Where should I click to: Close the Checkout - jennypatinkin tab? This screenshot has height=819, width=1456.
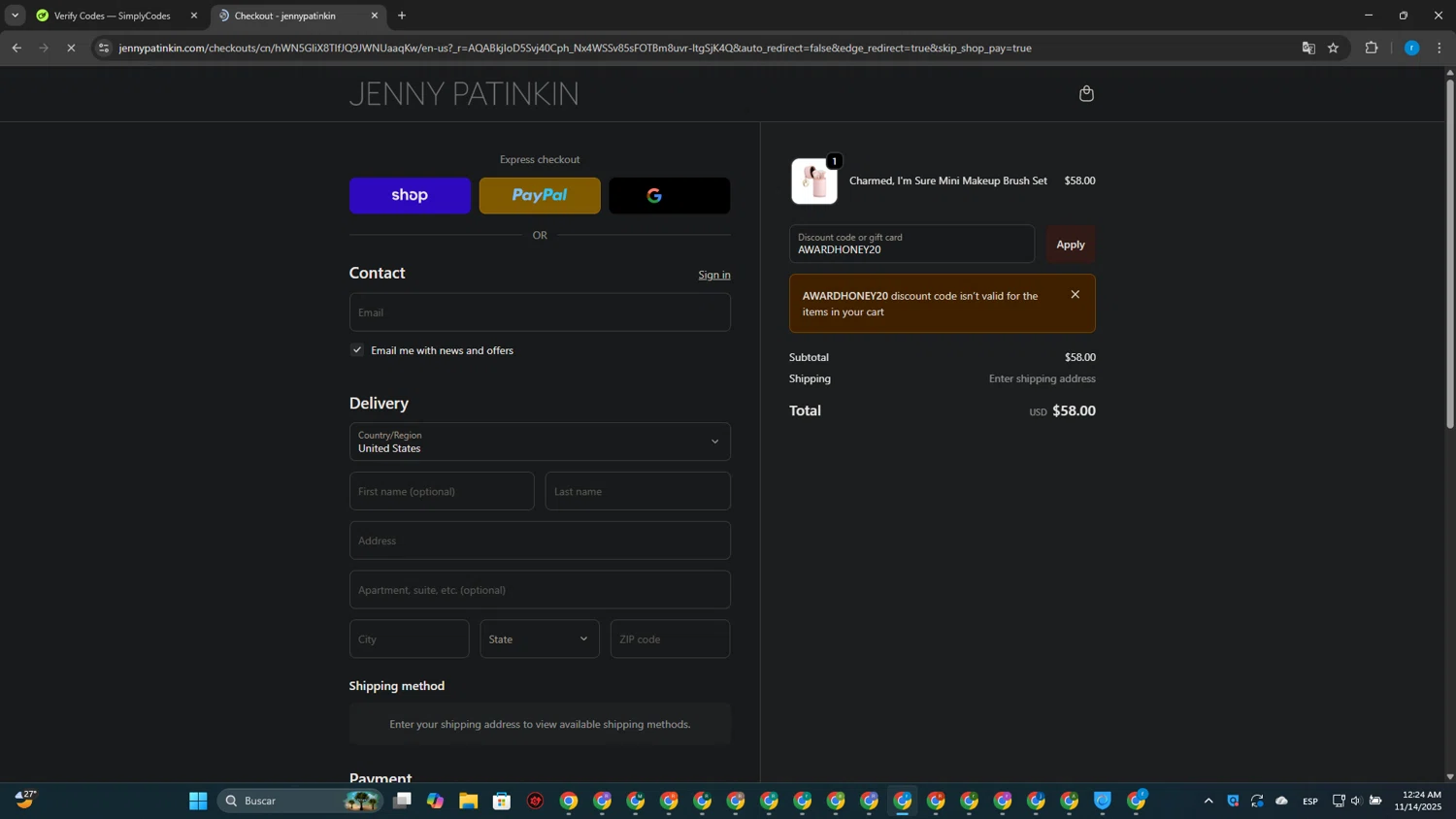point(375,16)
